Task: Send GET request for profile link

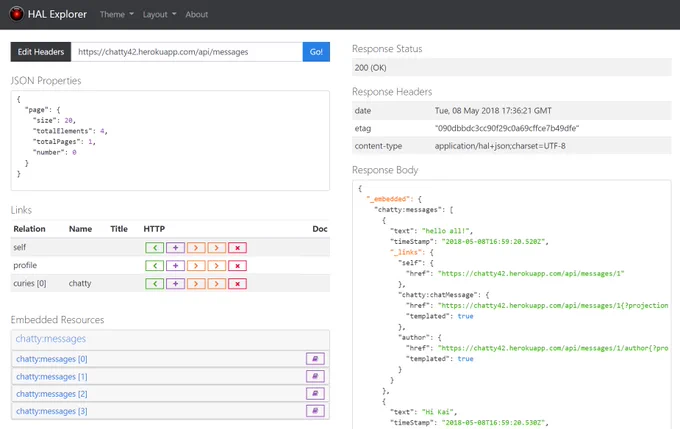Action: click(x=154, y=265)
